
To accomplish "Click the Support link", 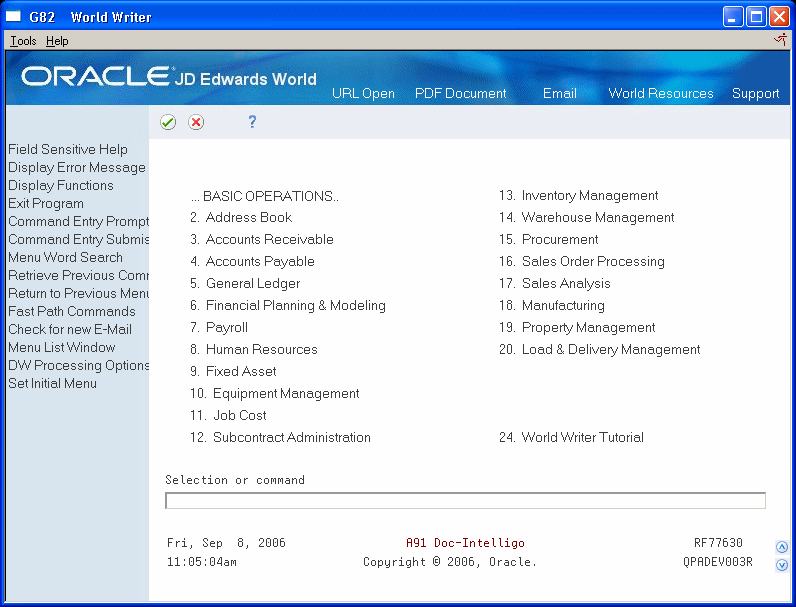I will point(755,94).
